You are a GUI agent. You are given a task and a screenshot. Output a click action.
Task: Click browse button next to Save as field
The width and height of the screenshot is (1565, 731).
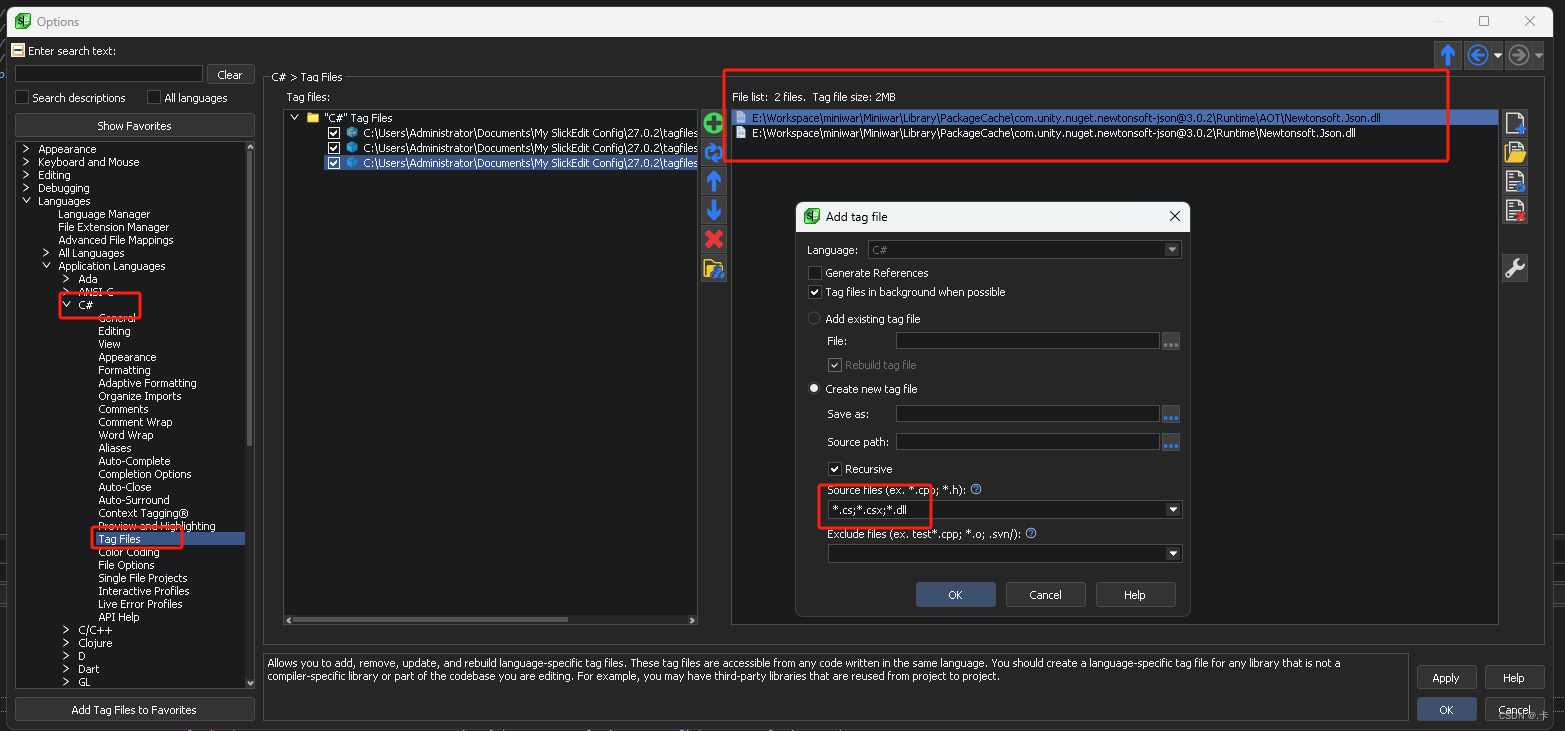point(1171,414)
